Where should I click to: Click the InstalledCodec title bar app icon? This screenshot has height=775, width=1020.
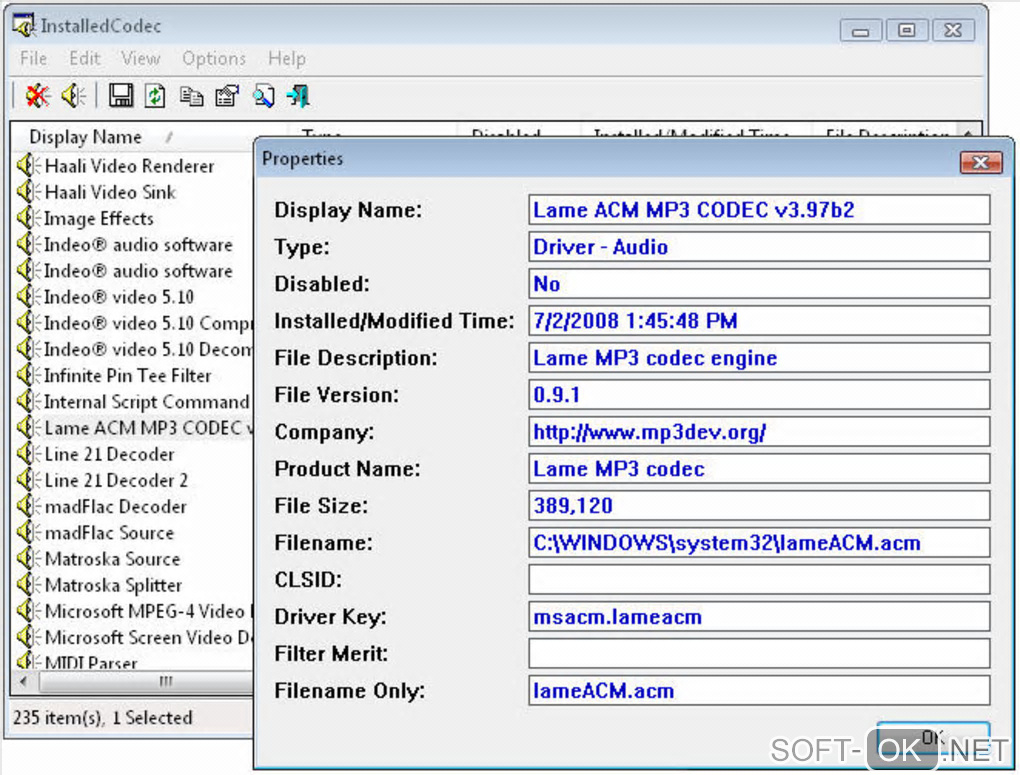click(x=23, y=25)
